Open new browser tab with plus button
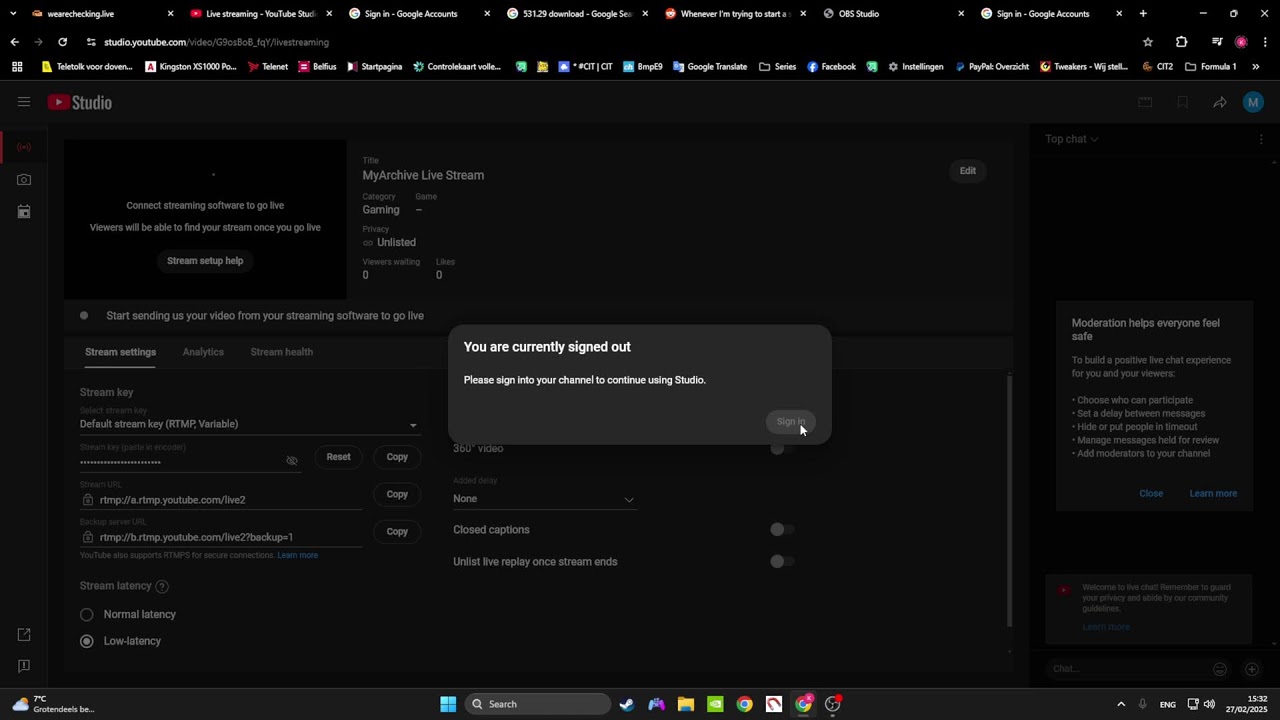This screenshot has height=720, width=1280. tap(1143, 14)
